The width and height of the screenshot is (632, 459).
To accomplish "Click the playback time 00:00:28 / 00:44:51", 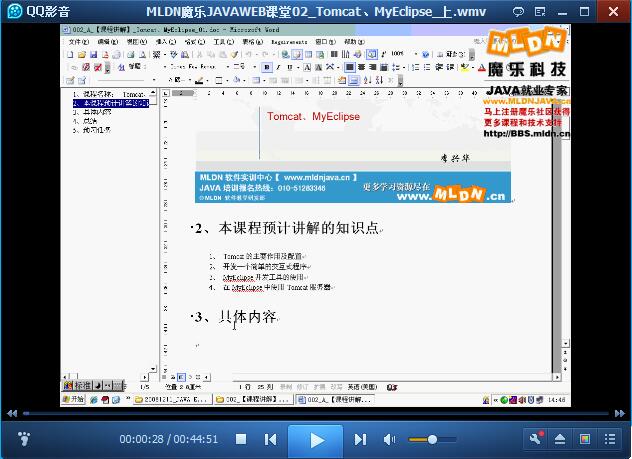I will [x=168, y=439].
